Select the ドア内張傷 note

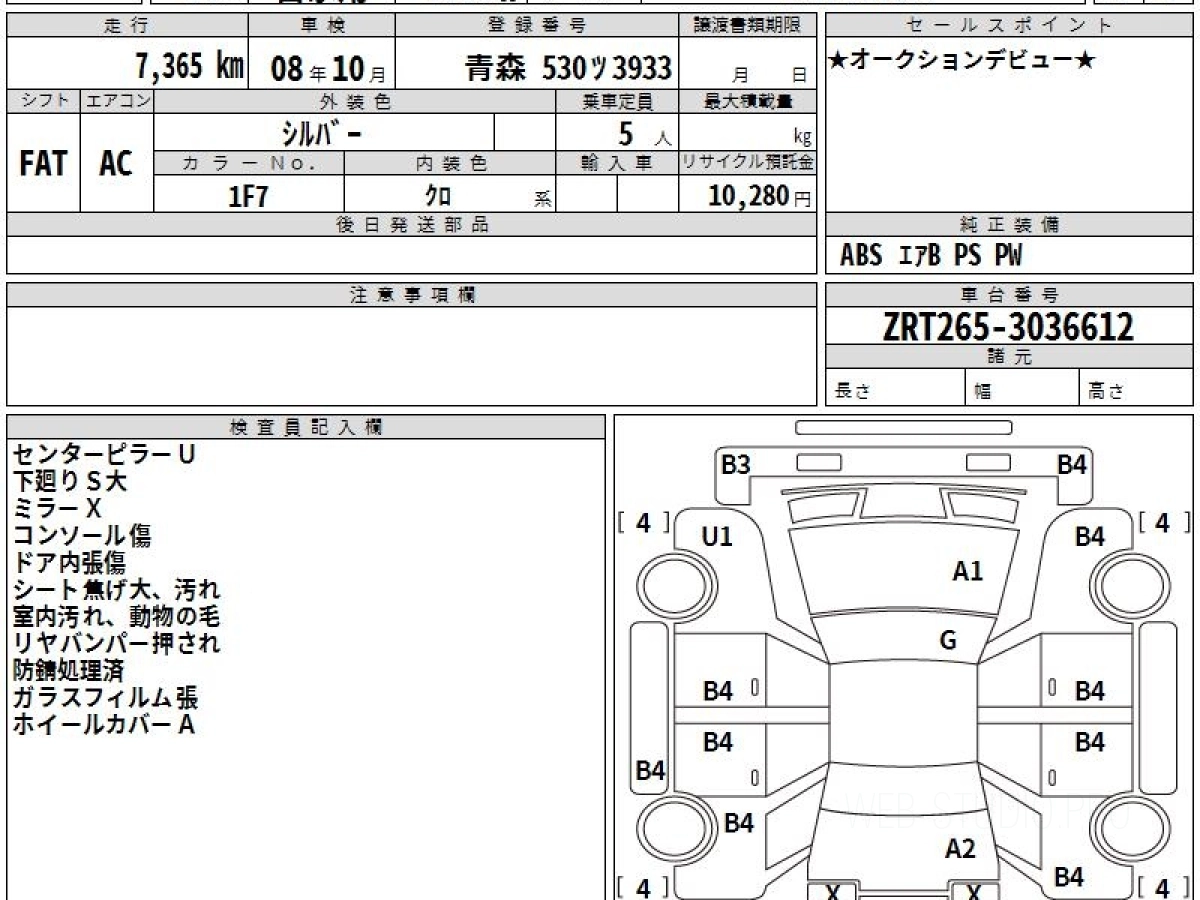coord(69,562)
